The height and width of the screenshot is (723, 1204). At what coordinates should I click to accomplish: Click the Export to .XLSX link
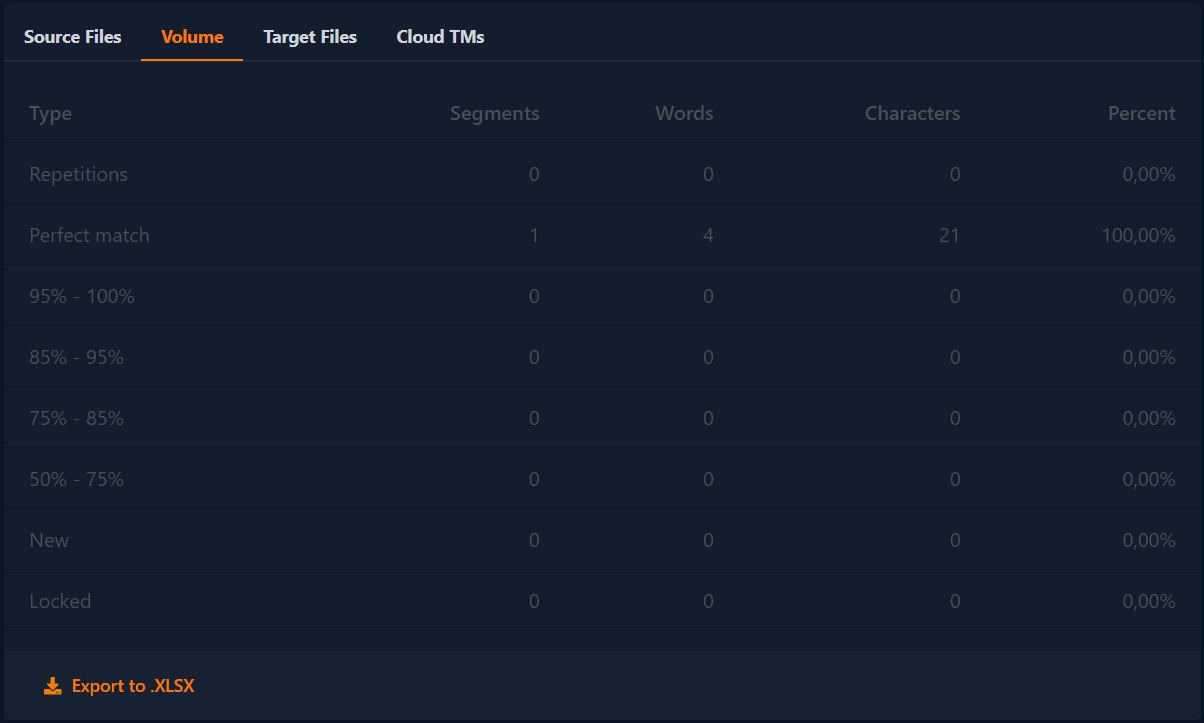pyautogui.click(x=133, y=686)
